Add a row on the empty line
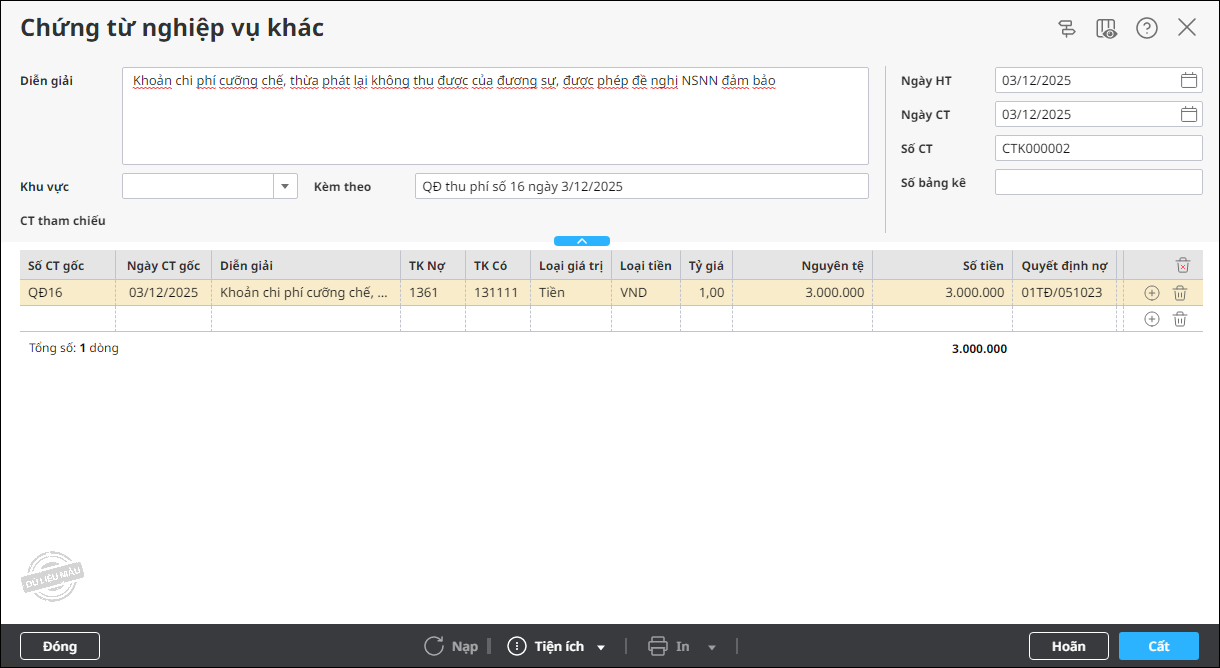 tap(1152, 319)
